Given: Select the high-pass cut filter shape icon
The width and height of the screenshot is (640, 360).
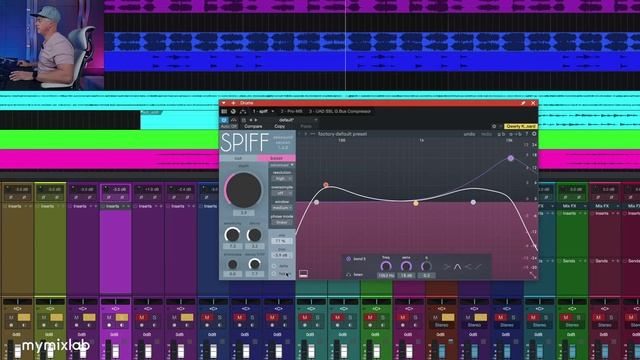Looking at the screenshot, I should point(447,267).
